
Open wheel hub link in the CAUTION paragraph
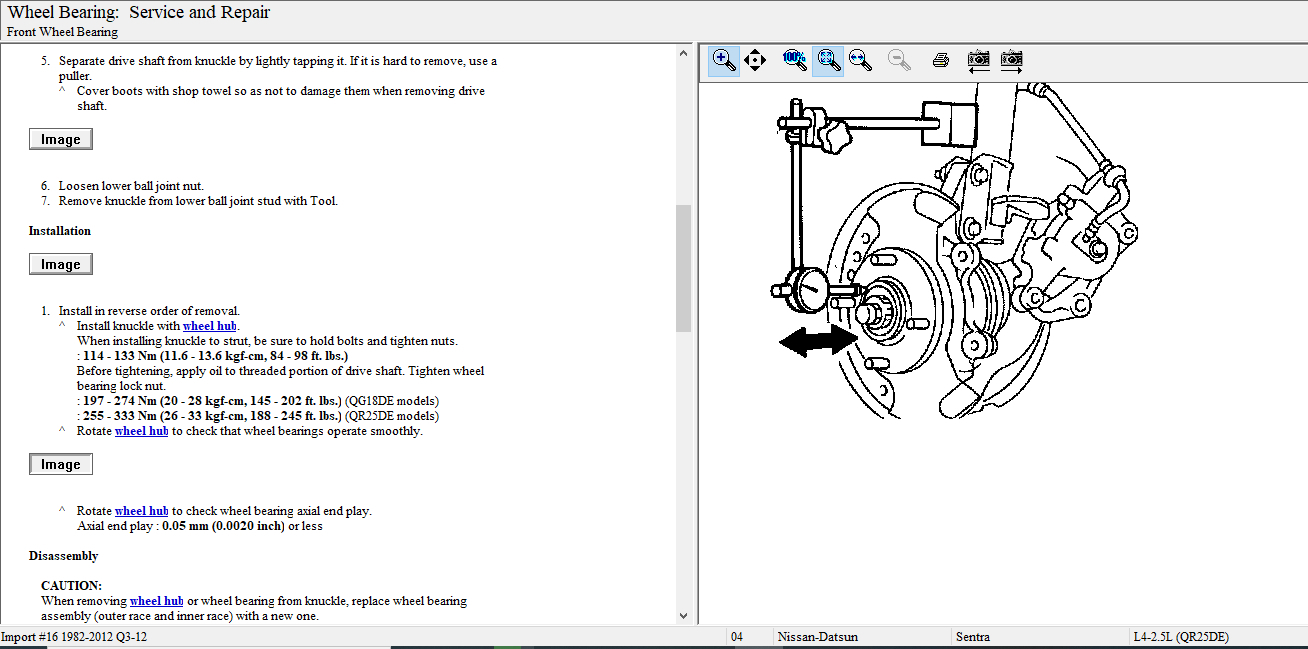click(x=156, y=601)
